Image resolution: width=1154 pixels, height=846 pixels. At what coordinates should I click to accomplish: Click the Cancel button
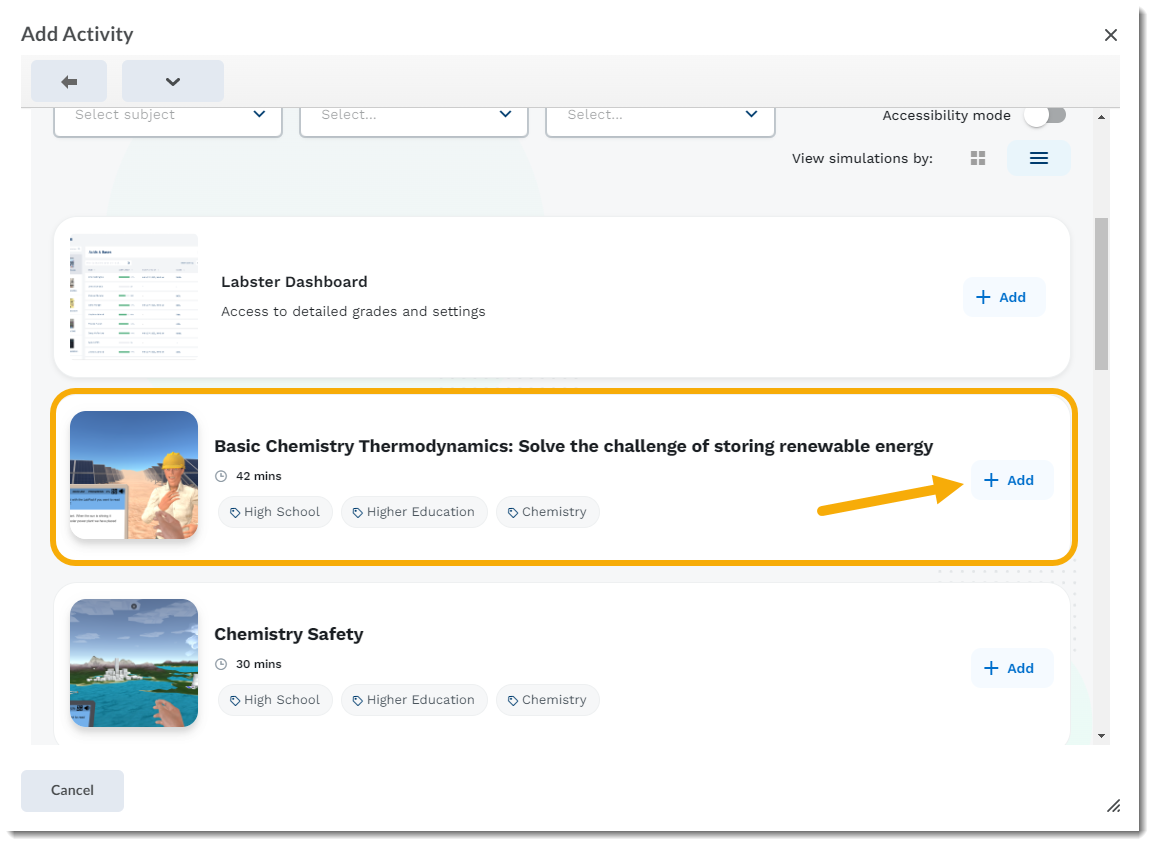(72, 790)
